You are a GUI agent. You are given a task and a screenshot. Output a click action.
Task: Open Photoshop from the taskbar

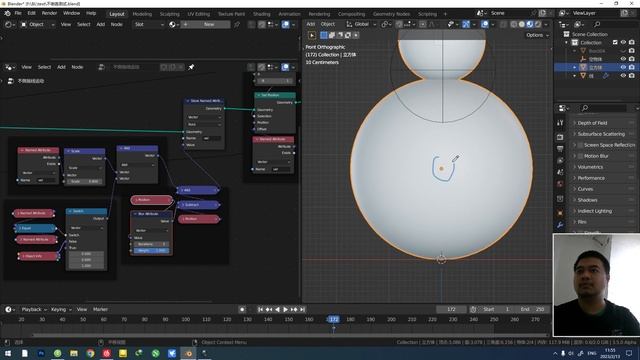(x=41, y=353)
